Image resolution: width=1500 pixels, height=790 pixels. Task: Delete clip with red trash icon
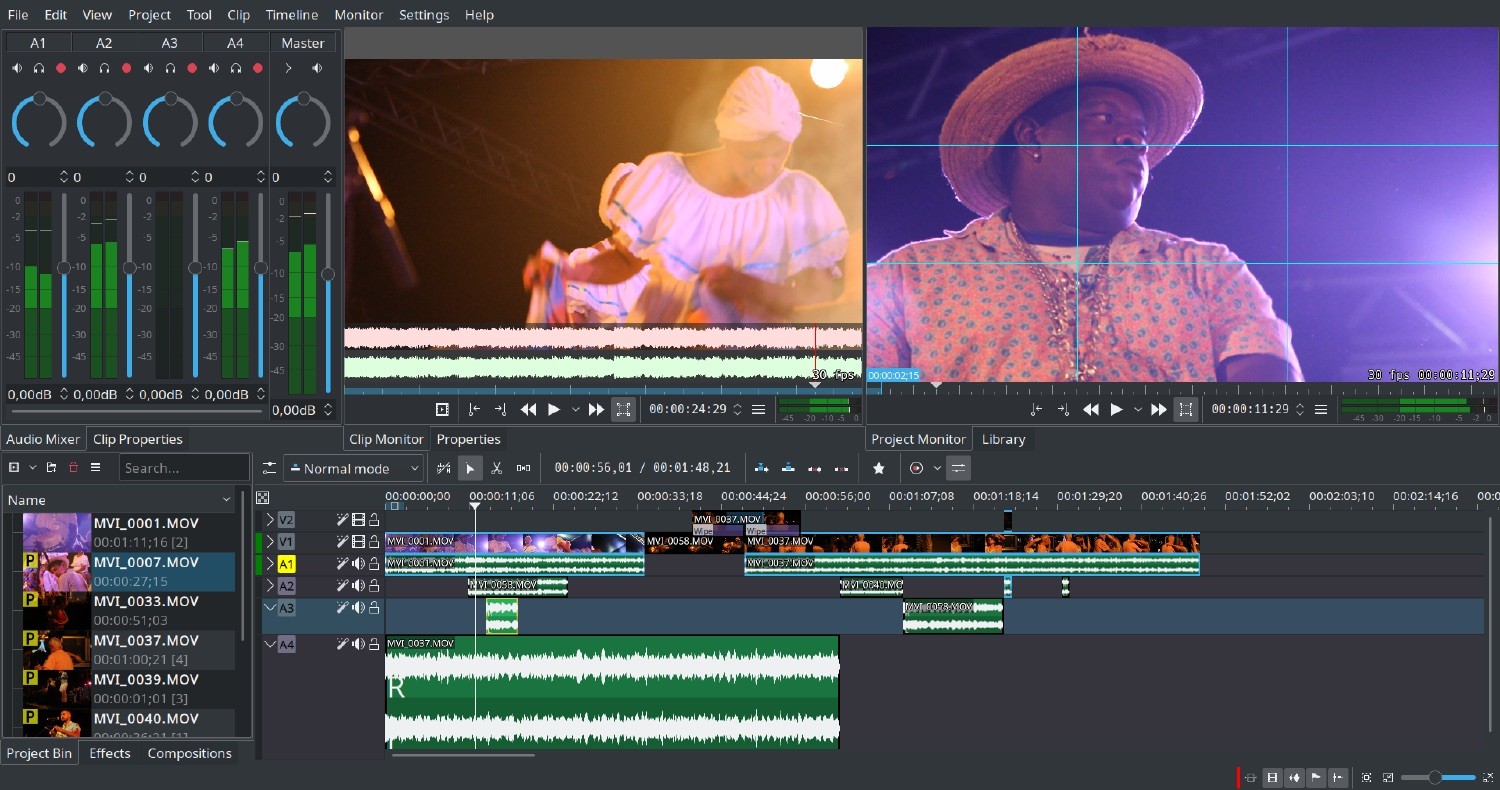[x=73, y=467]
